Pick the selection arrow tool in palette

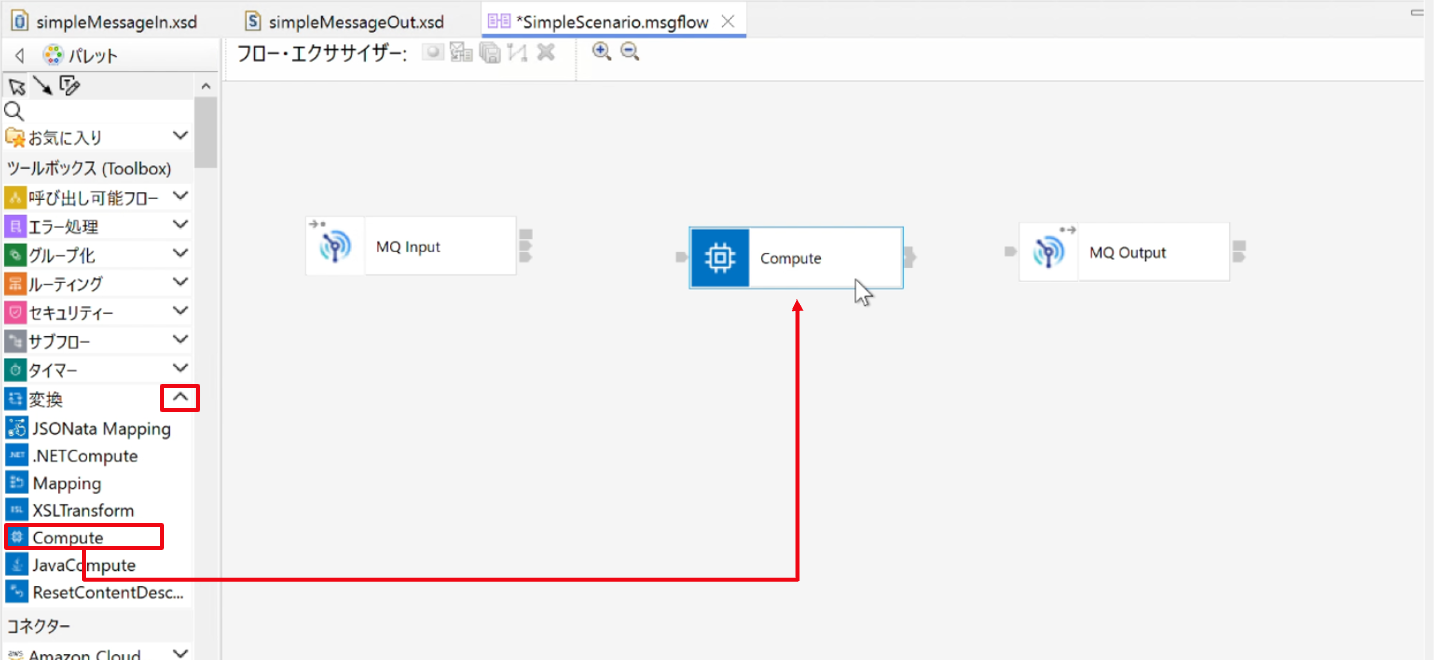(x=16, y=86)
